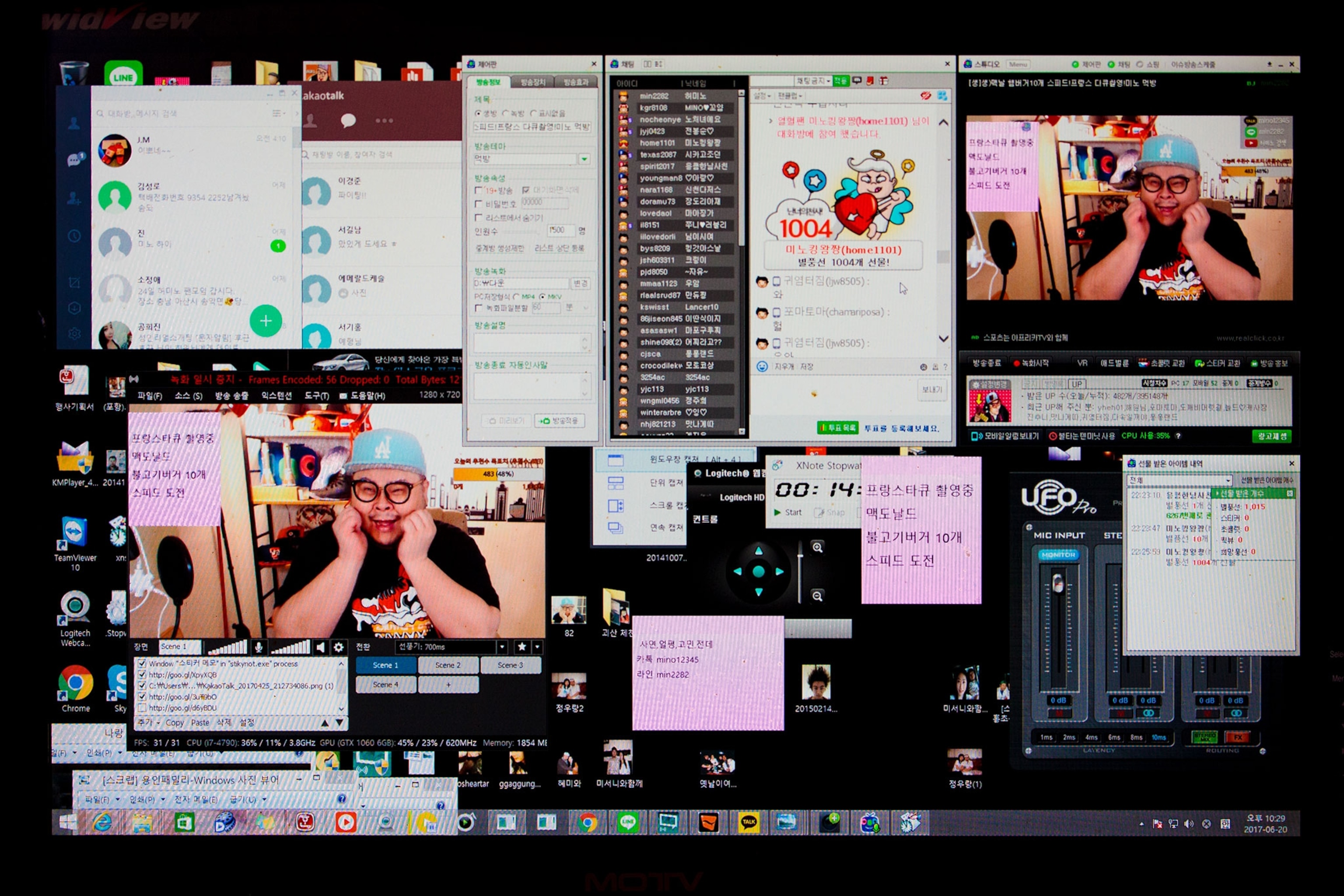This screenshot has height=896, width=1344.
Task: Collapse chat with the up chevron
Action: (x=943, y=122)
